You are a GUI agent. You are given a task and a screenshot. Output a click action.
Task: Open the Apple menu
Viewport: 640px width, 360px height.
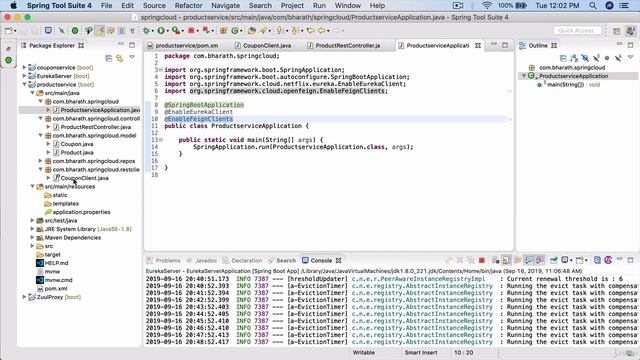(13, 5)
